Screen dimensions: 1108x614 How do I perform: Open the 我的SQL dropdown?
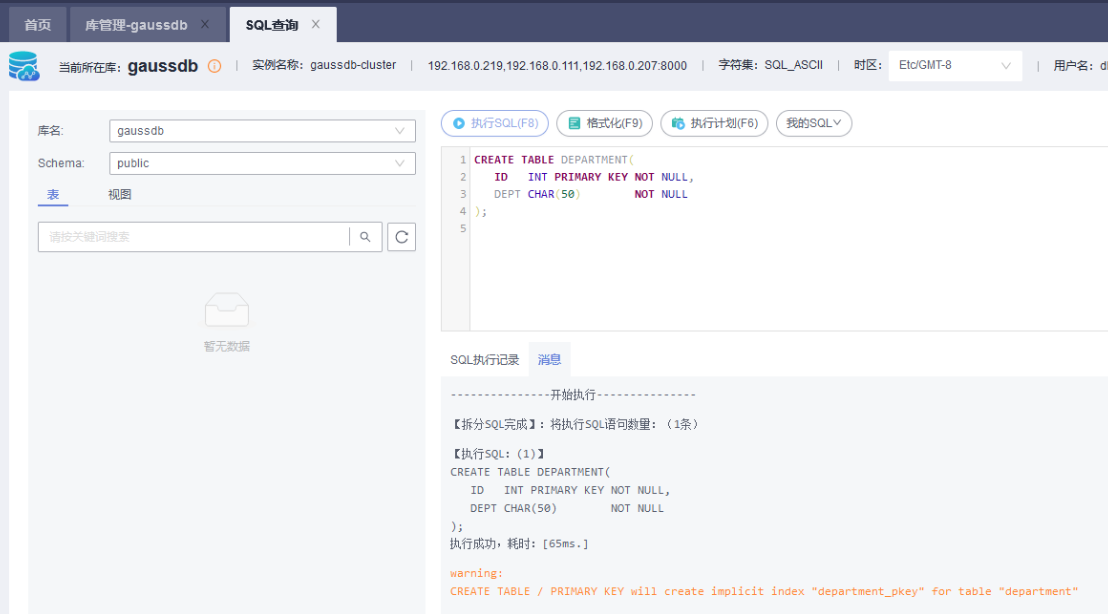tap(814, 123)
